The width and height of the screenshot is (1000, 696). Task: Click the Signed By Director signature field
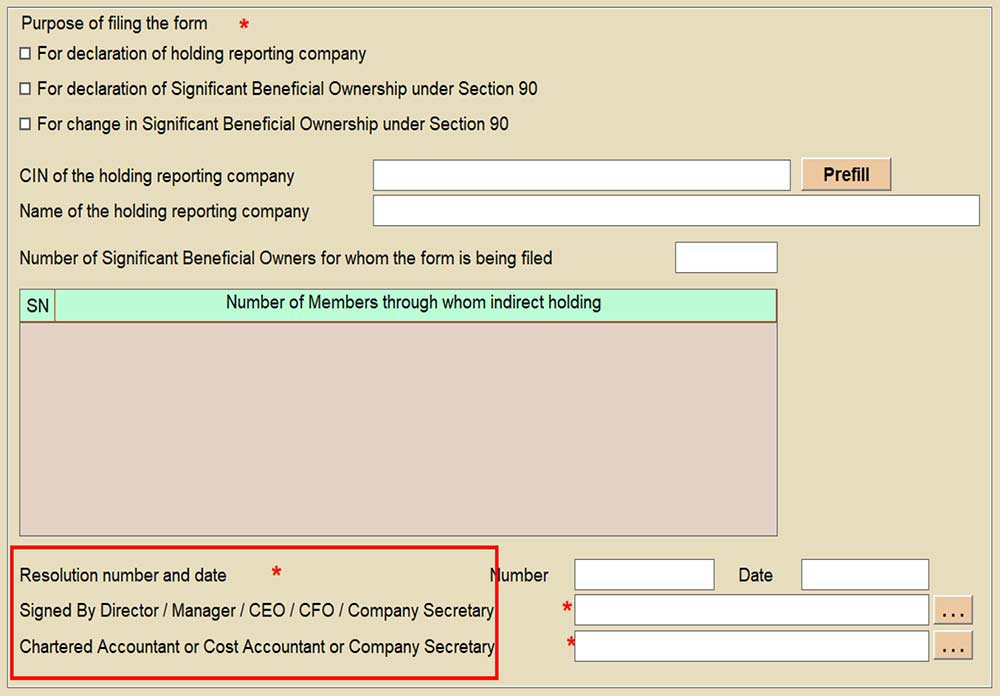(751, 610)
